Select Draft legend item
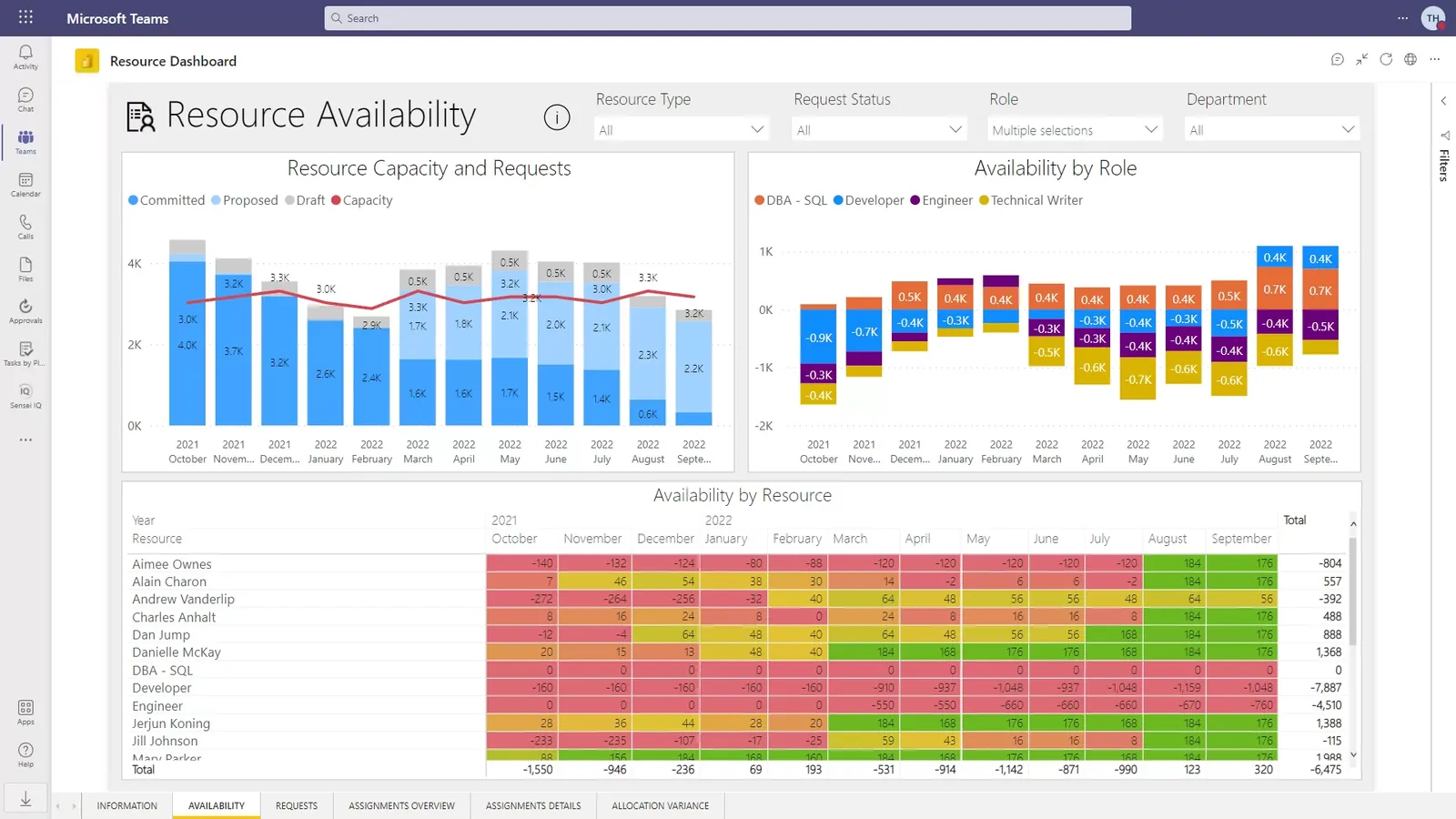 (305, 200)
